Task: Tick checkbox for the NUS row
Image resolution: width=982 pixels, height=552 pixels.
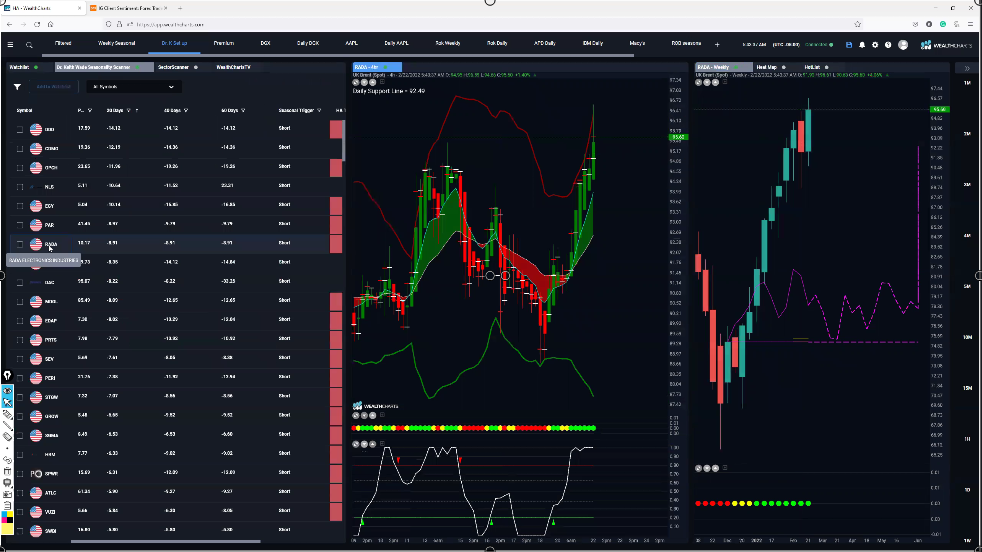Action: click(x=19, y=187)
